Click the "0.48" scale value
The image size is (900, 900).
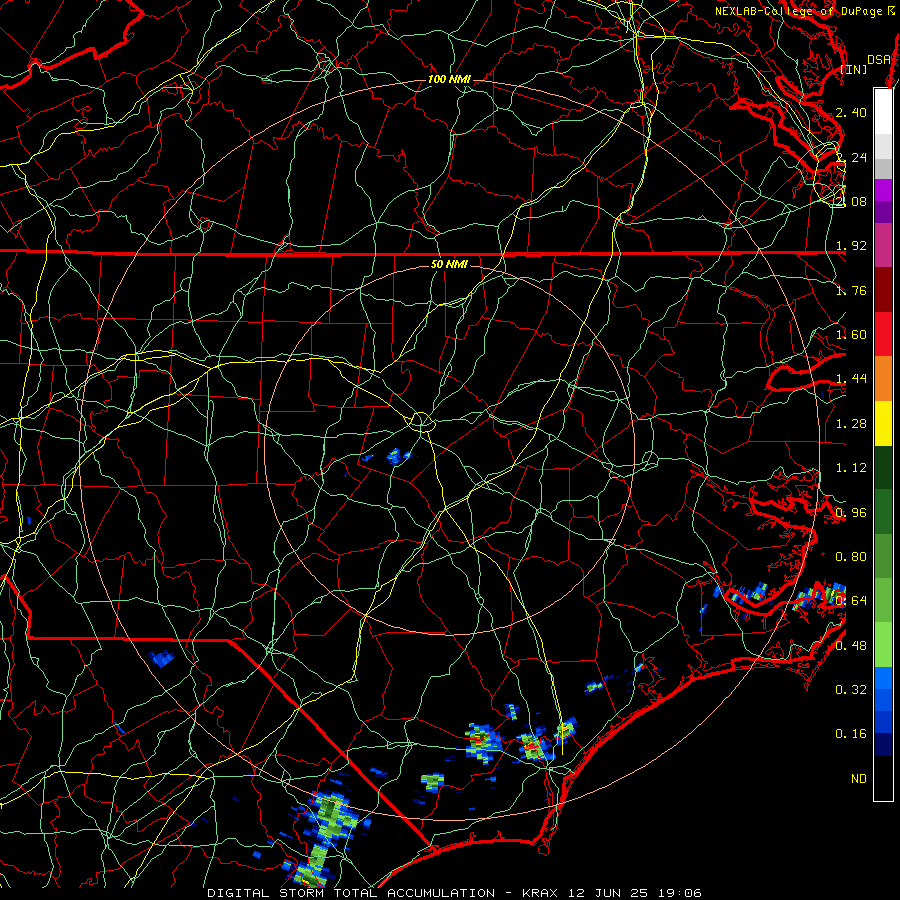(851, 646)
